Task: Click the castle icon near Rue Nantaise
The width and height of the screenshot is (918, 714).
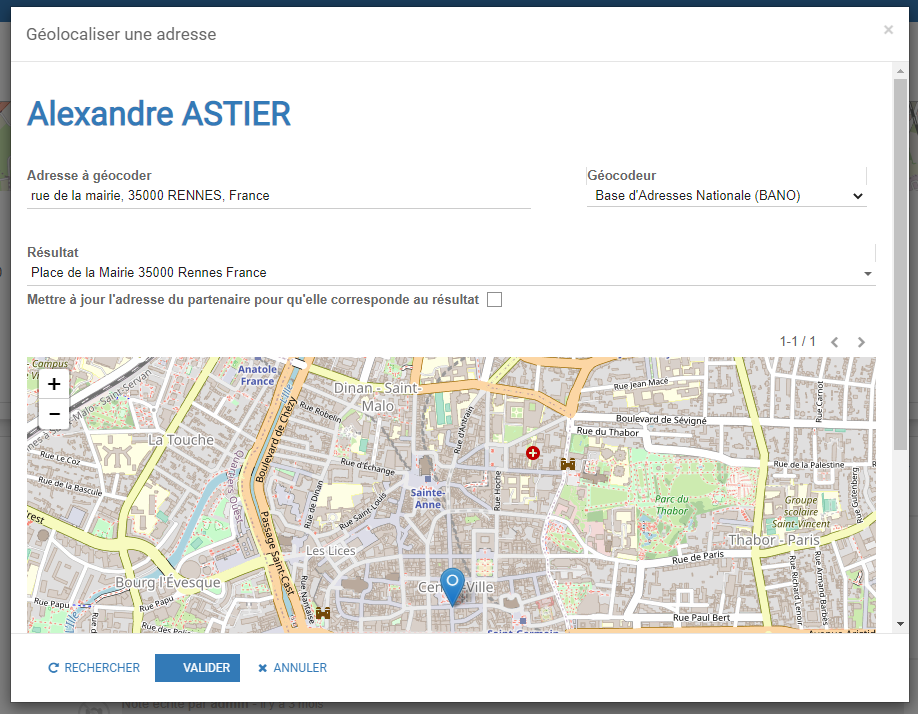Action: point(323,613)
